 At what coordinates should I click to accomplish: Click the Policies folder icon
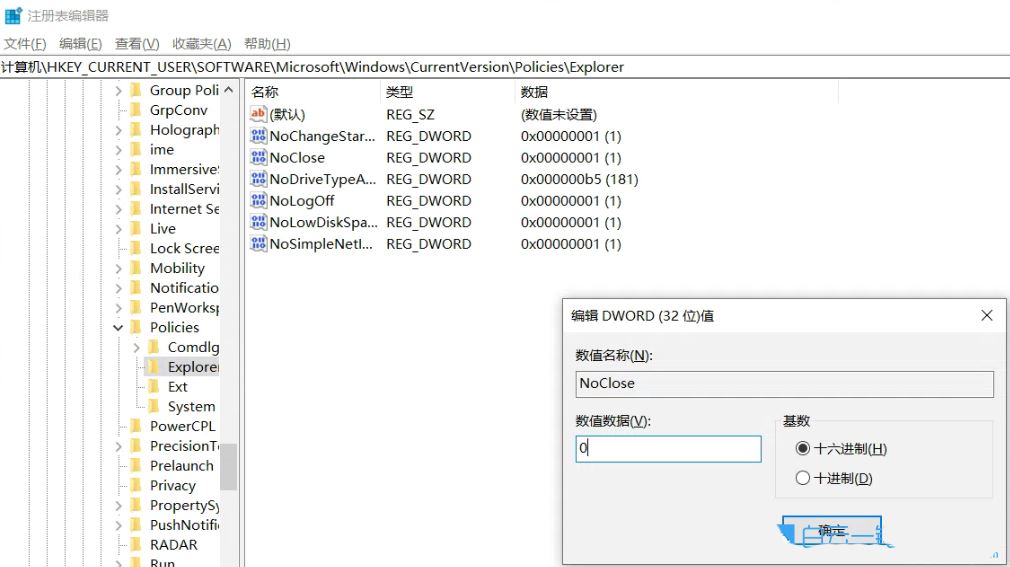tap(136, 327)
